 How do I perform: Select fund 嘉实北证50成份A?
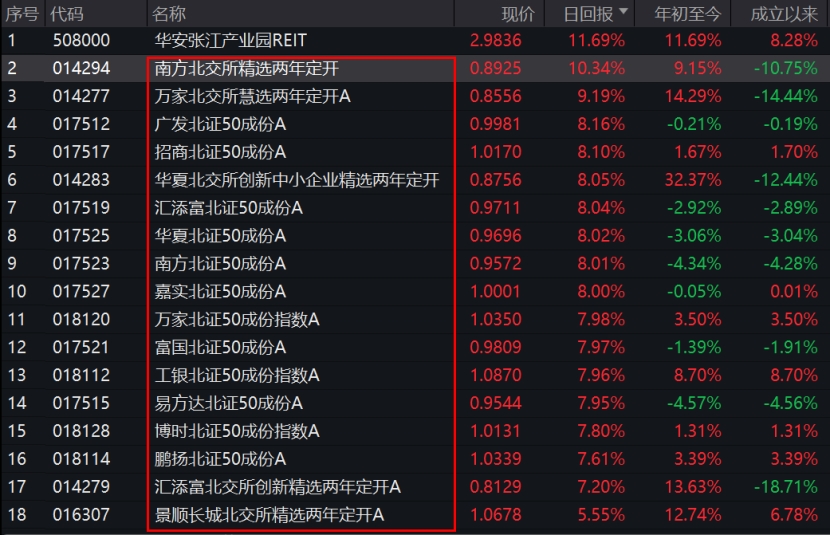pyautogui.click(x=220, y=292)
